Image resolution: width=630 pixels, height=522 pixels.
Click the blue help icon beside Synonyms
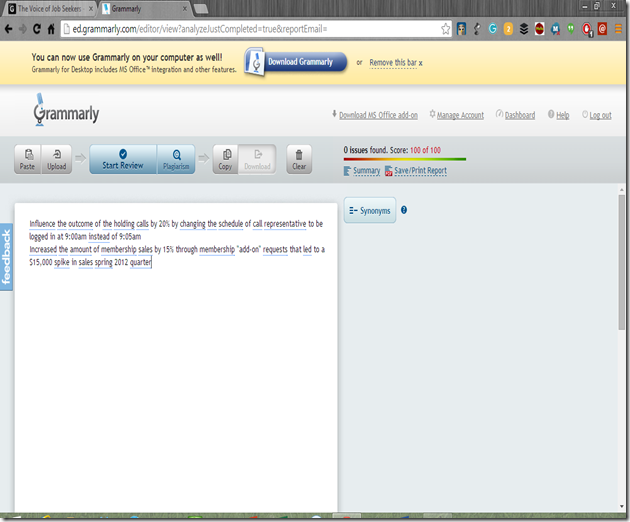404,210
